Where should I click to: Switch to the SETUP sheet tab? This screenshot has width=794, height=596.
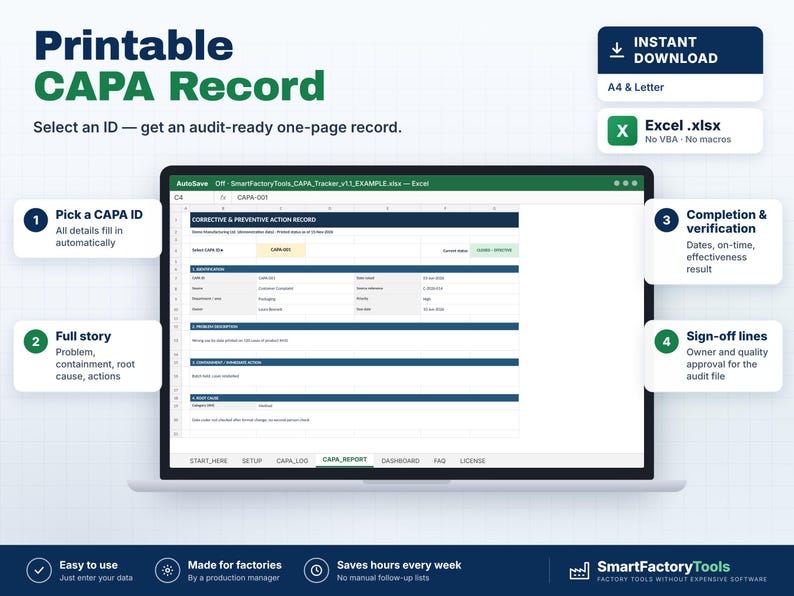coord(252,461)
